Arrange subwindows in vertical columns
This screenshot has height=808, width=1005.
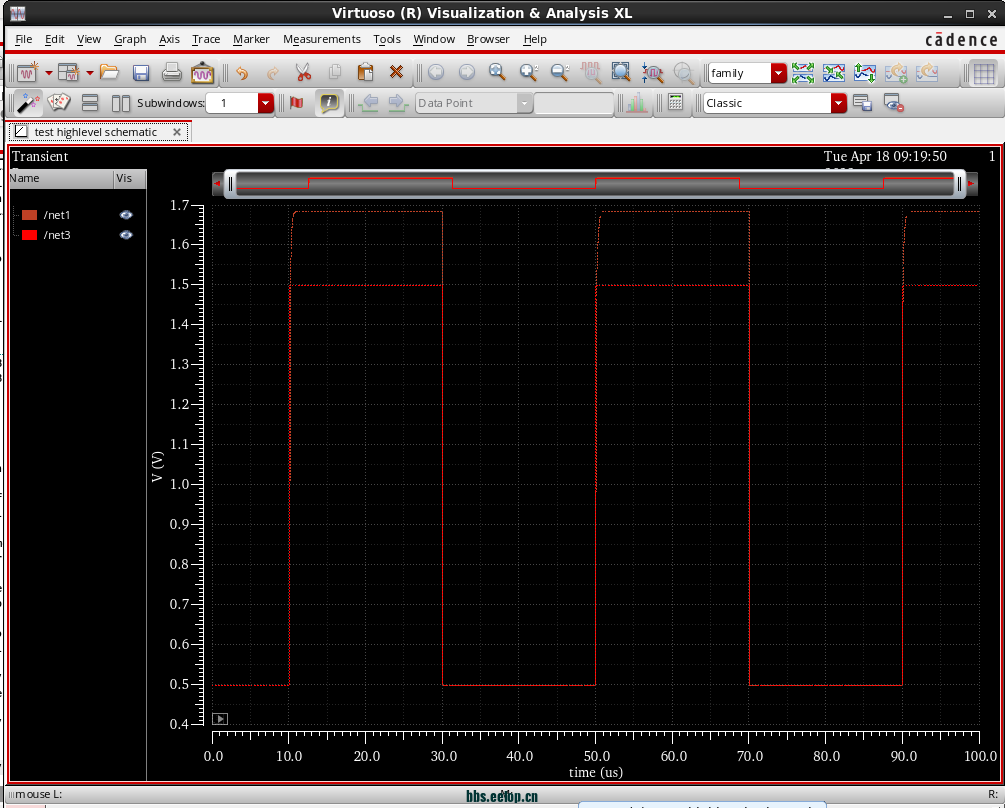point(120,103)
